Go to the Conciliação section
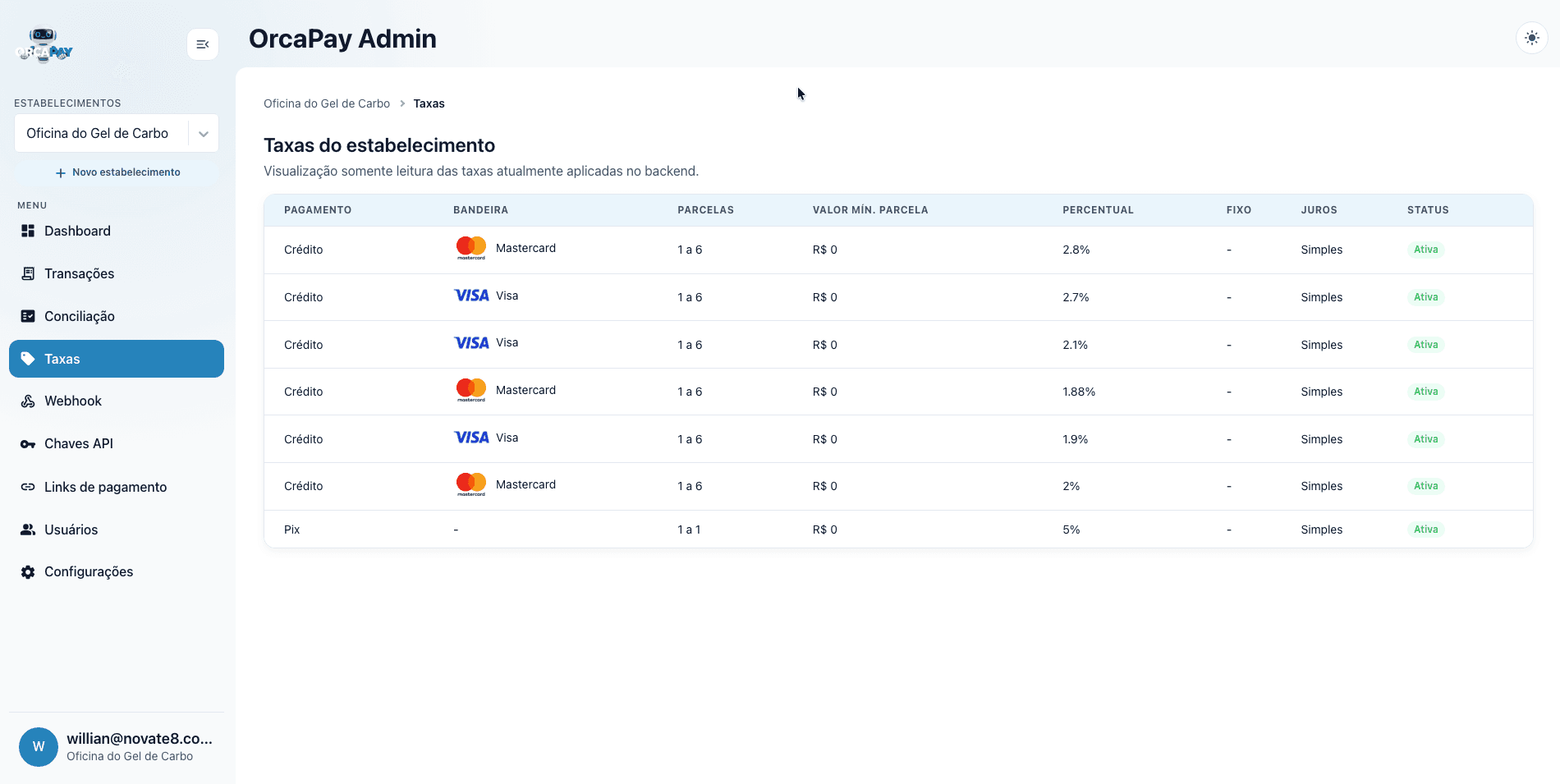 (x=117, y=316)
